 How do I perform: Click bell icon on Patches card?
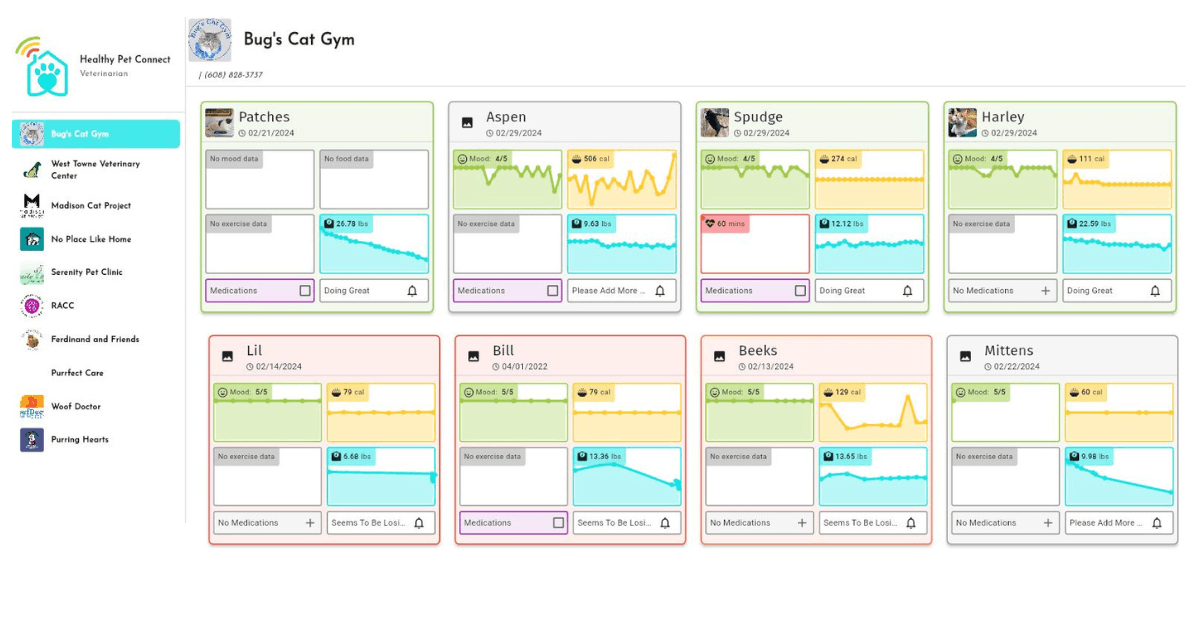click(412, 291)
